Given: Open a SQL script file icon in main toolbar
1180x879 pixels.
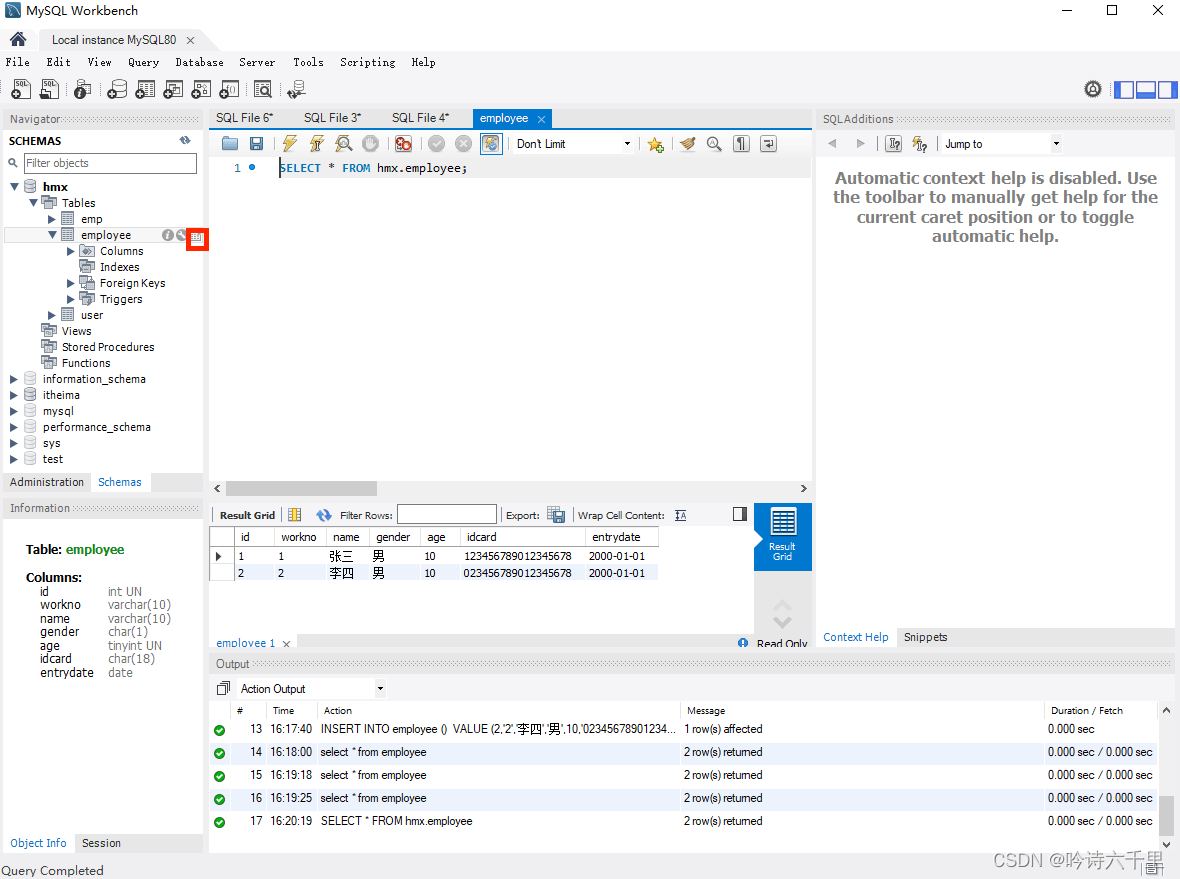Looking at the screenshot, I should pos(49,90).
